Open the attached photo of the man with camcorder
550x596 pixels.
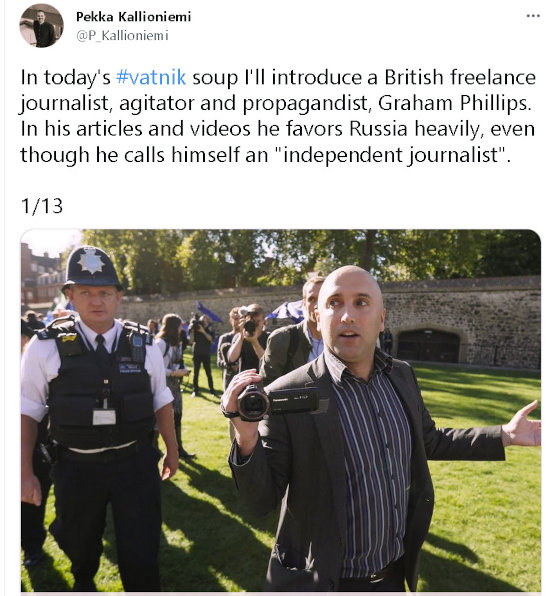click(x=281, y=411)
